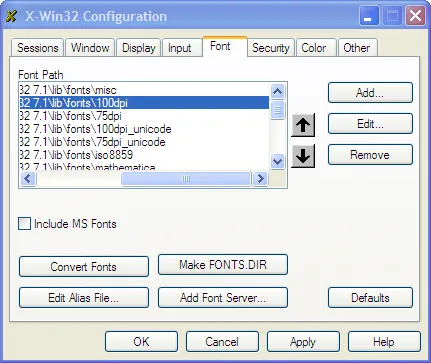Screen dimensions: 431x363
Task: Open the Other tab
Action: coord(357,48)
